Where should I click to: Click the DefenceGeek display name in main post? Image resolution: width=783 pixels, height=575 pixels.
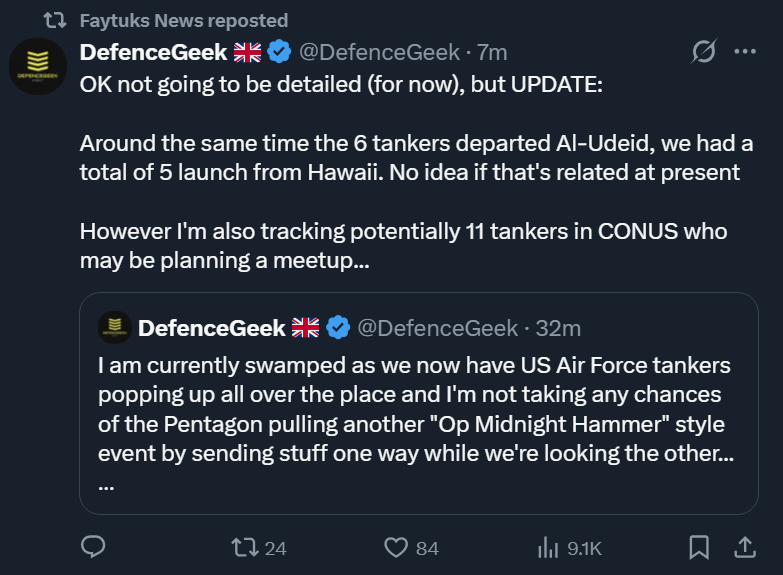(x=154, y=52)
